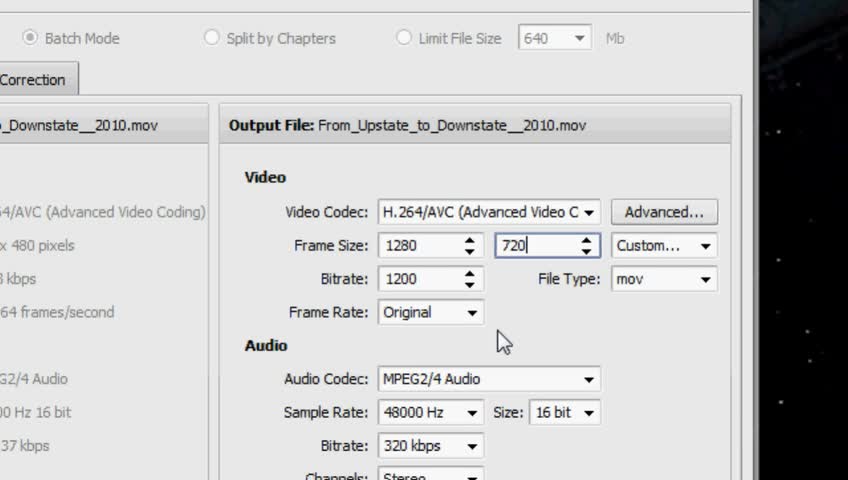Open the file size limit dropdown

coord(581,39)
